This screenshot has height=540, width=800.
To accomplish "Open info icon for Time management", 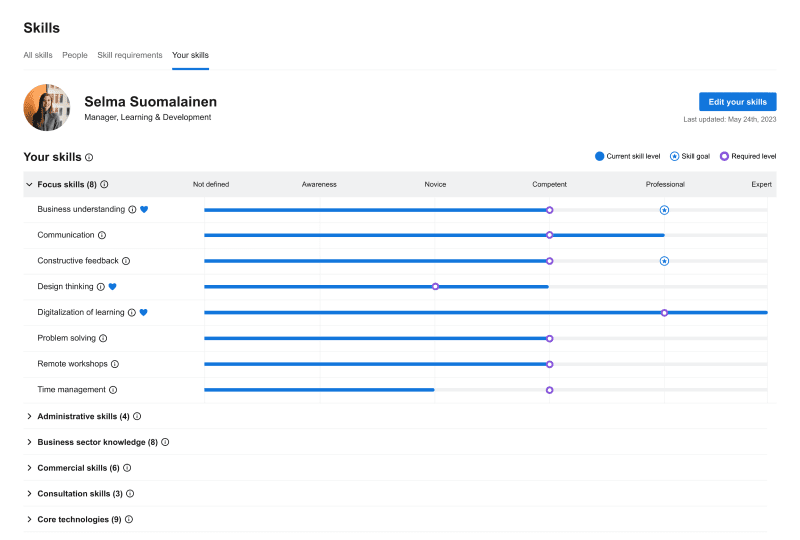I will click(x=113, y=390).
